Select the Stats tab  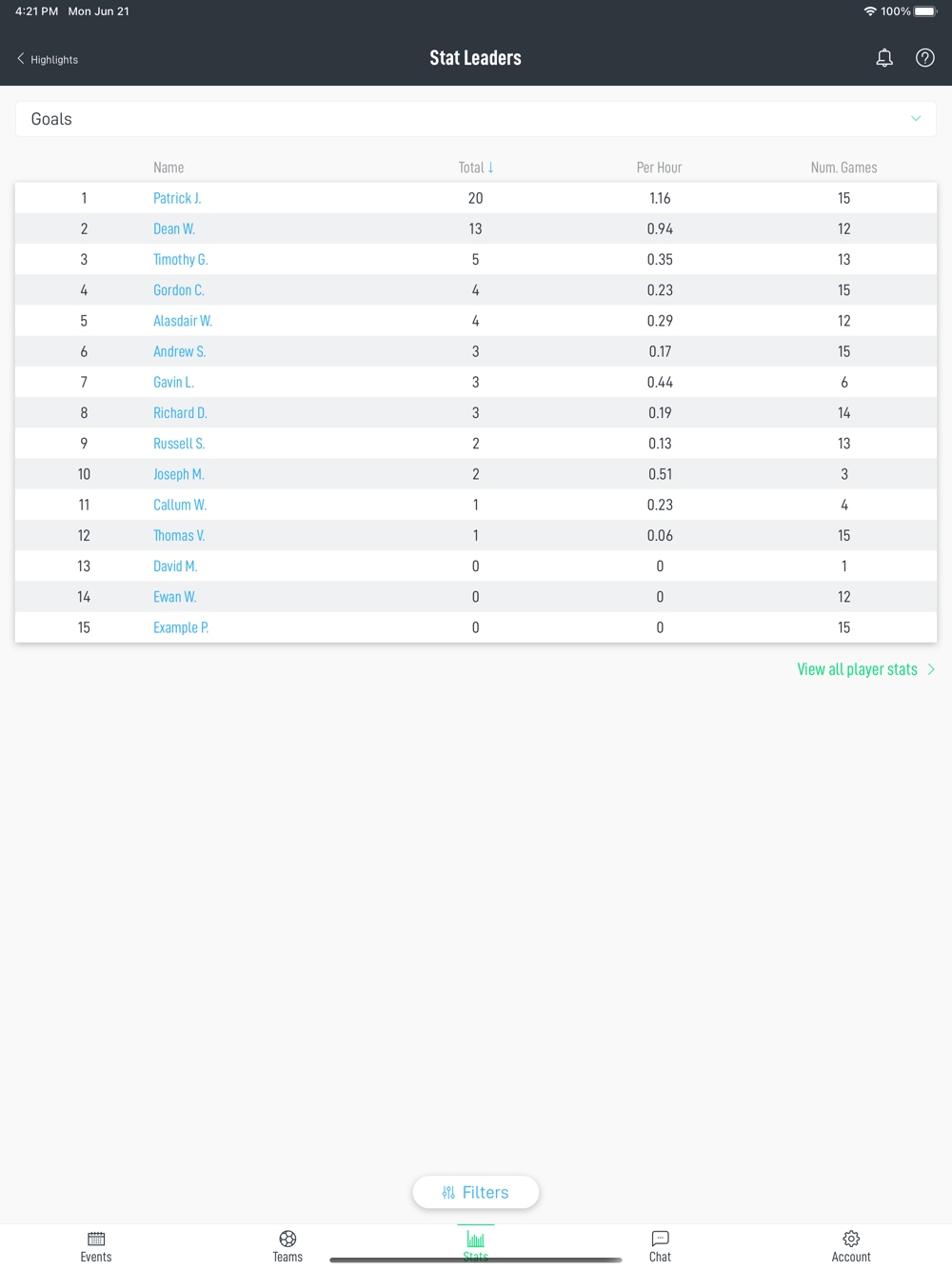(x=476, y=1245)
